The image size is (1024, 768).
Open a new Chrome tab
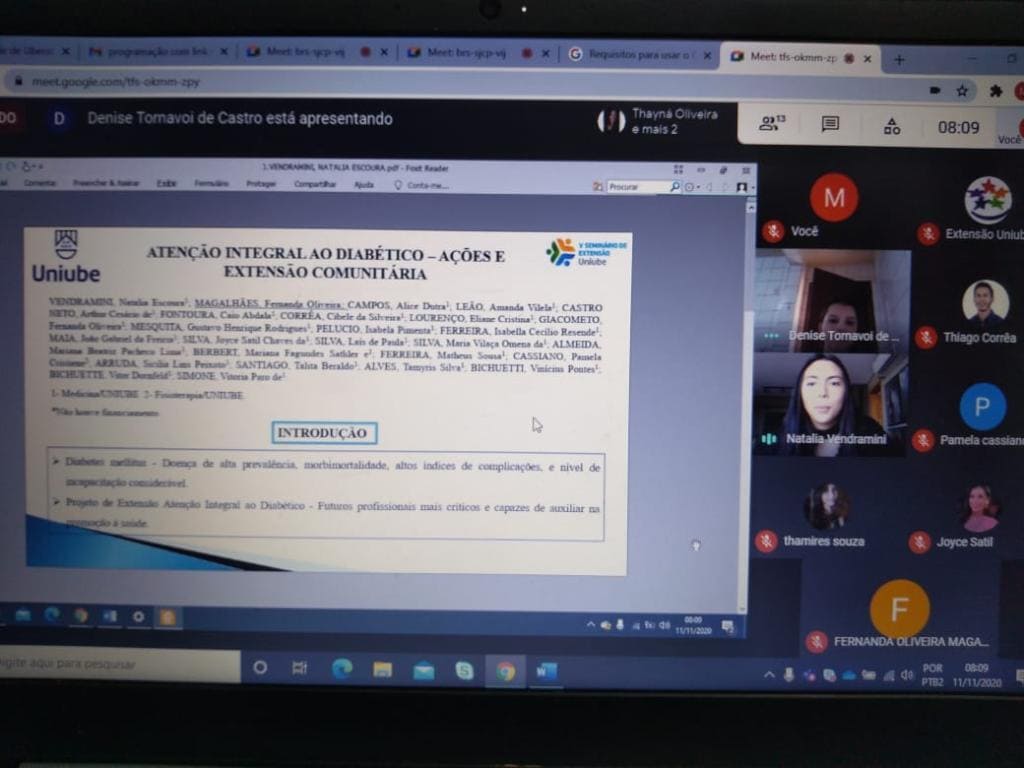899,60
